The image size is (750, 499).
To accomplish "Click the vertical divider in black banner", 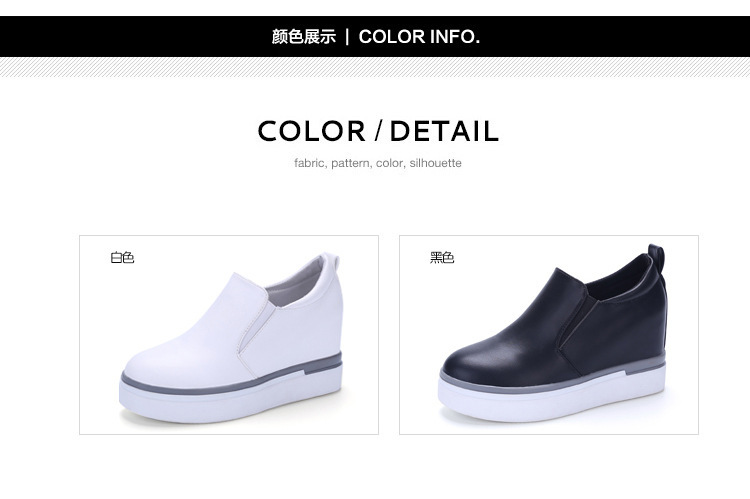I will click(x=348, y=37).
